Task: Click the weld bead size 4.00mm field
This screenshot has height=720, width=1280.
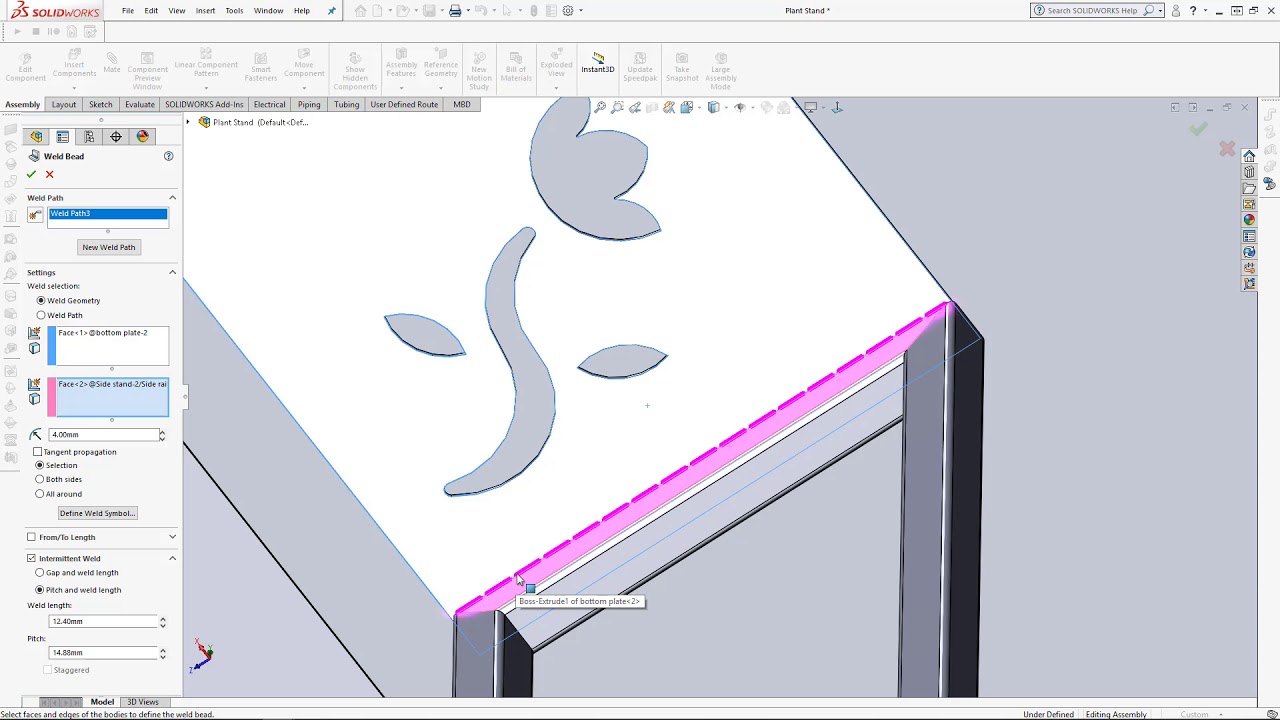Action: point(103,434)
